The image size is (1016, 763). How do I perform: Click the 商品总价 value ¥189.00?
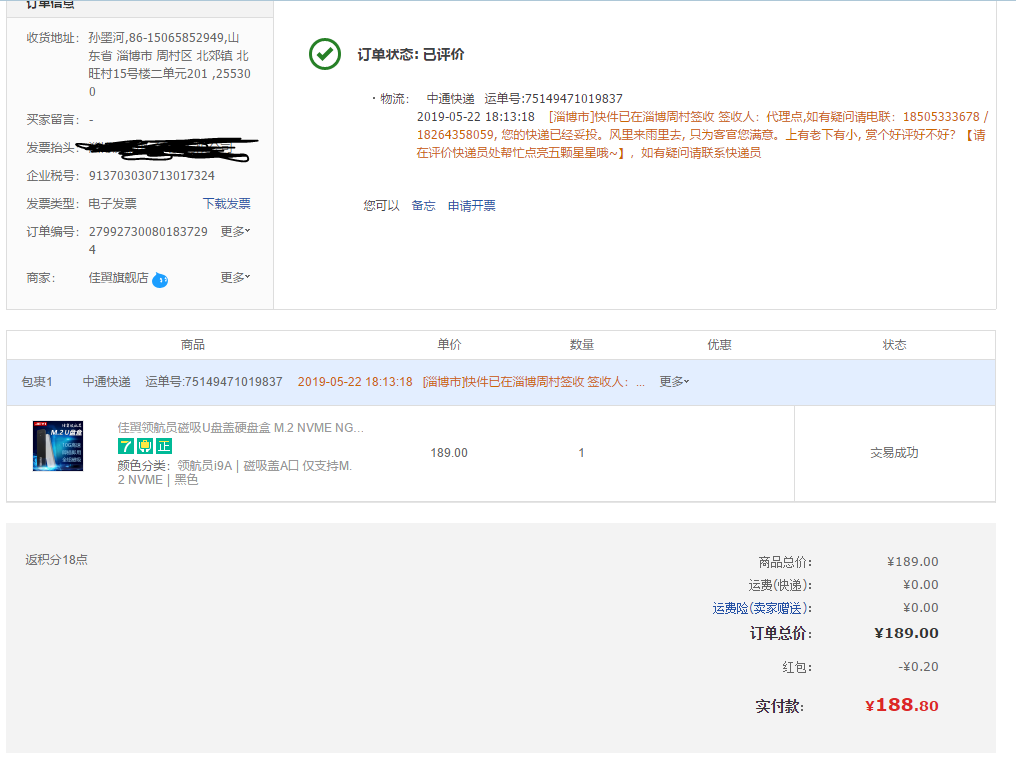[912, 562]
